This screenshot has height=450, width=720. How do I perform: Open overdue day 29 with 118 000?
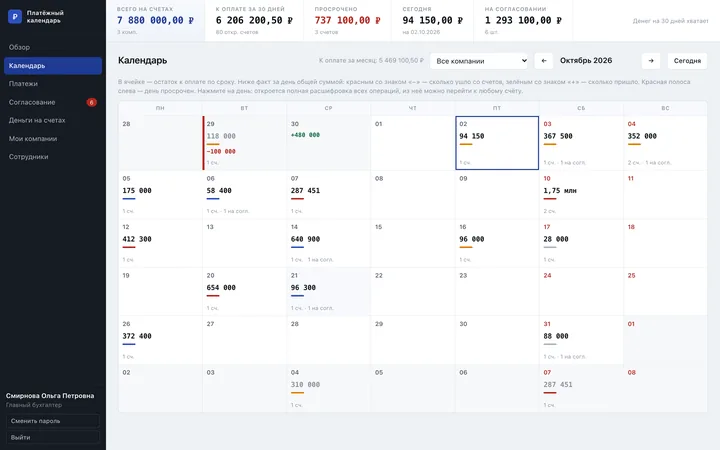click(244, 143)
